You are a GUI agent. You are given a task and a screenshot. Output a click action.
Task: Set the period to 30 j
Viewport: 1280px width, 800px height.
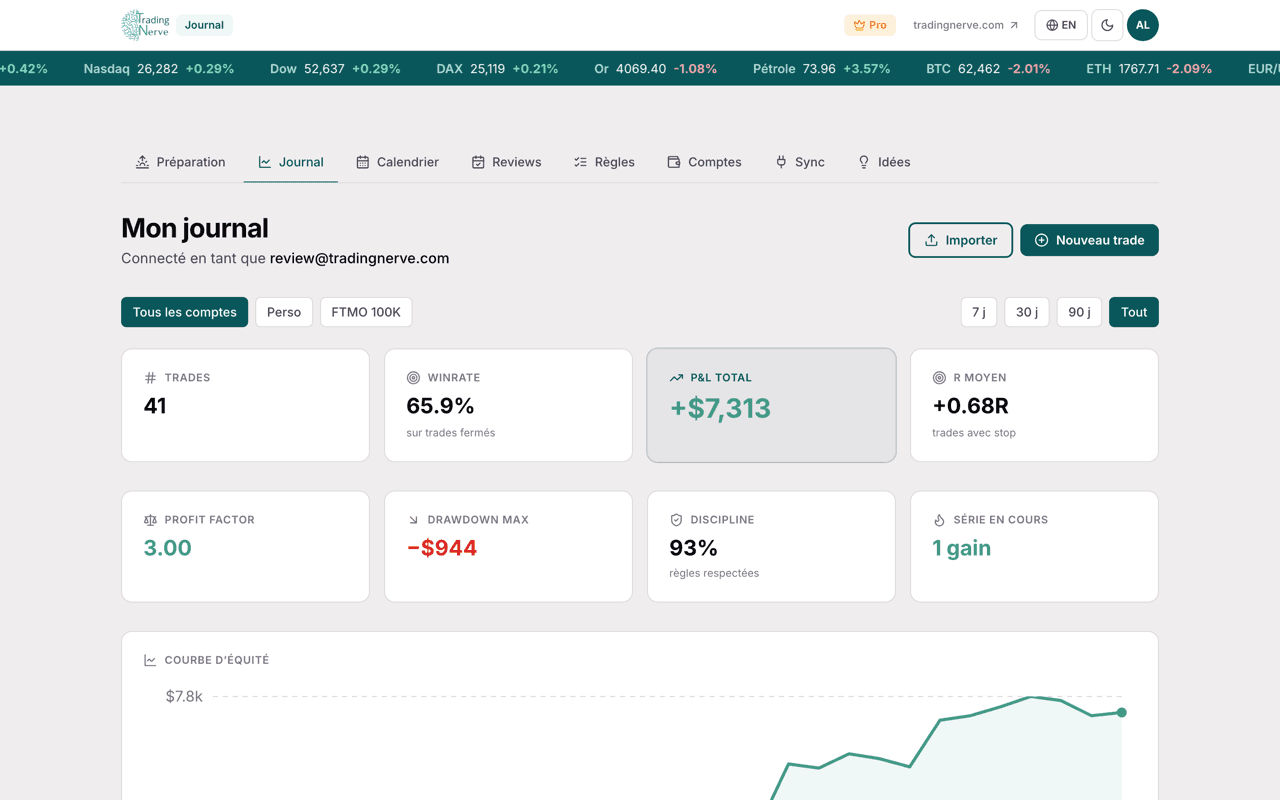pos(1027,312)
